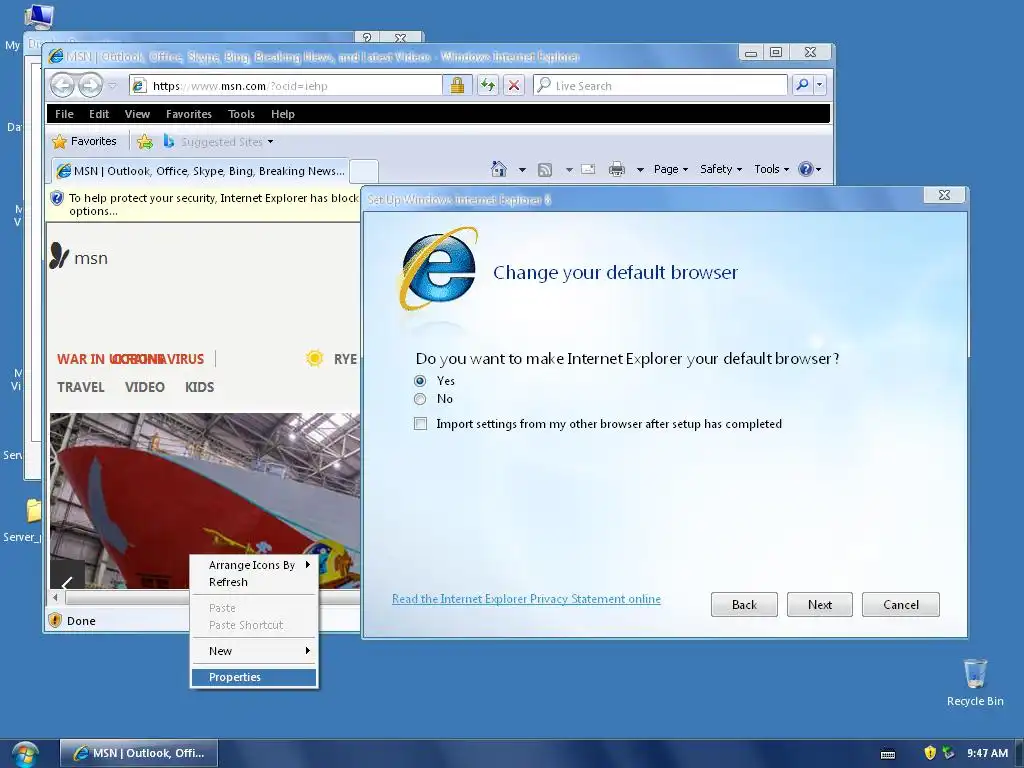Click the Help question mark icon
The width and height of the screenshot is (1024, 768).
pos(806,169)
